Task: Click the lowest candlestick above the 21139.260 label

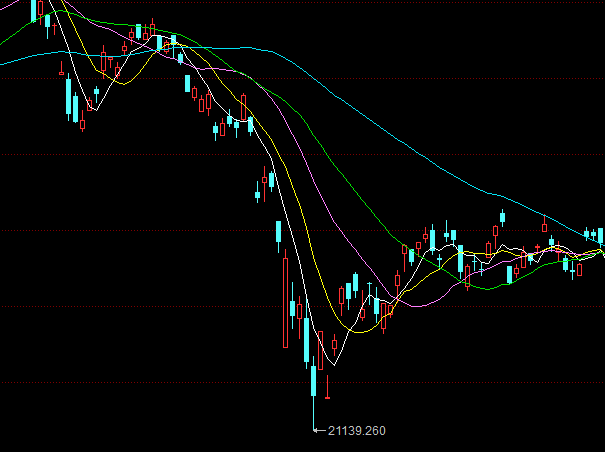Action: [314, 393]
